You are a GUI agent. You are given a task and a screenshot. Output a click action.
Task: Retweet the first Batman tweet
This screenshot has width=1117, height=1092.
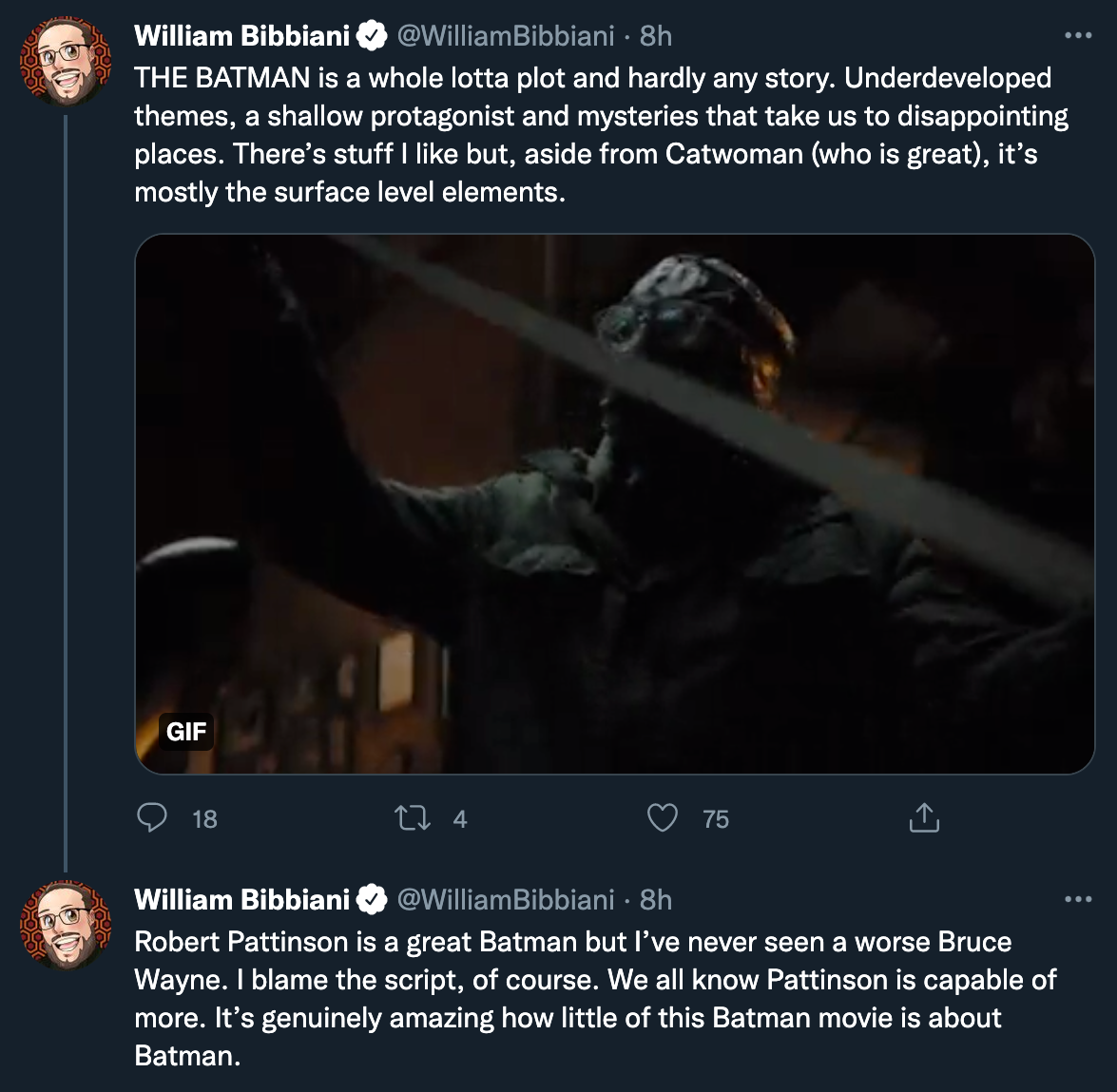point(413,818)
